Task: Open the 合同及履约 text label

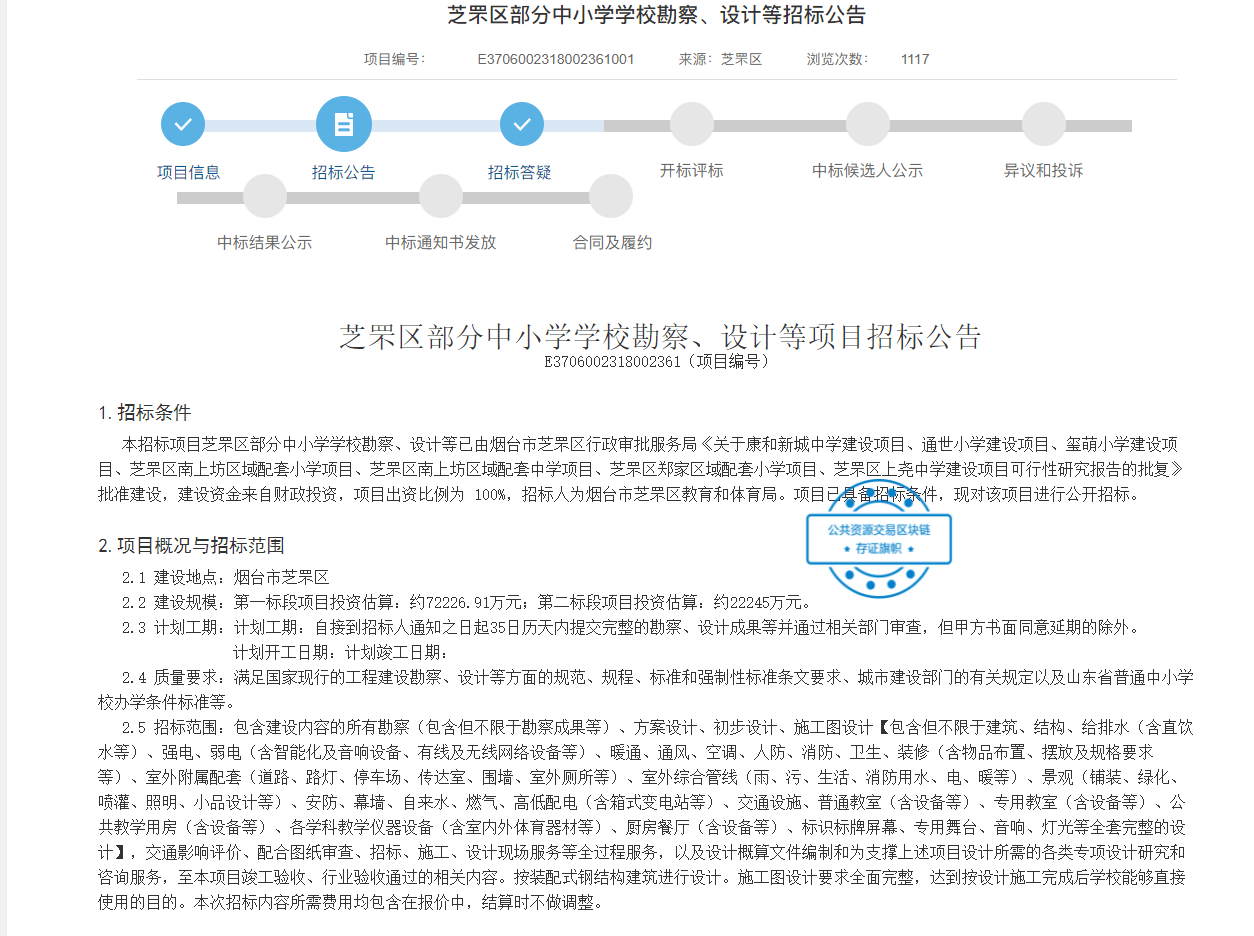Action: 612,243
